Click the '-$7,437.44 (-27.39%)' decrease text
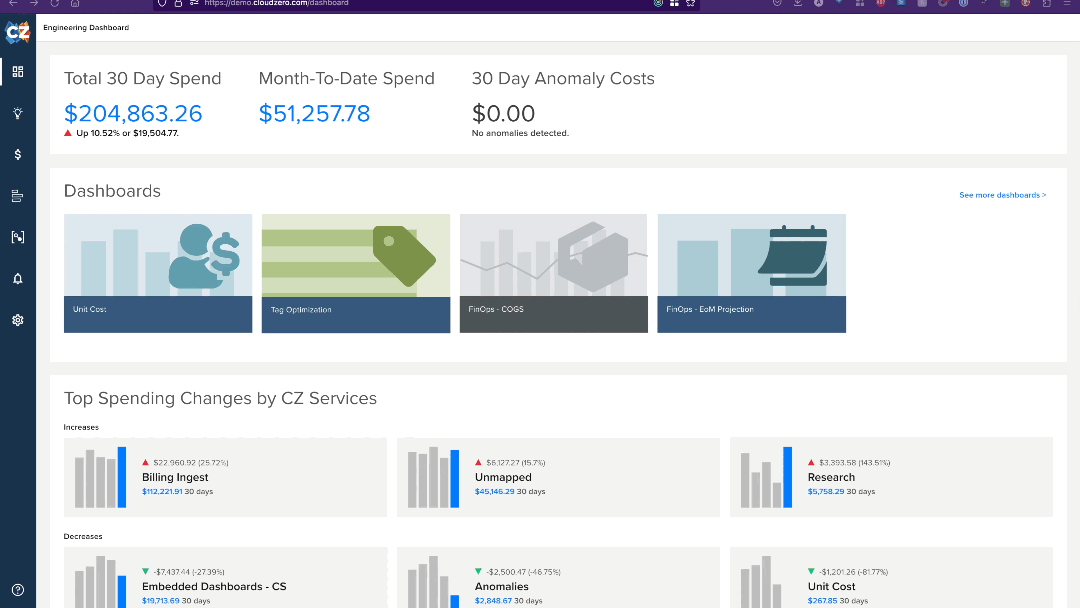This screenshot has height=608, width=1080. click(189, 572)
